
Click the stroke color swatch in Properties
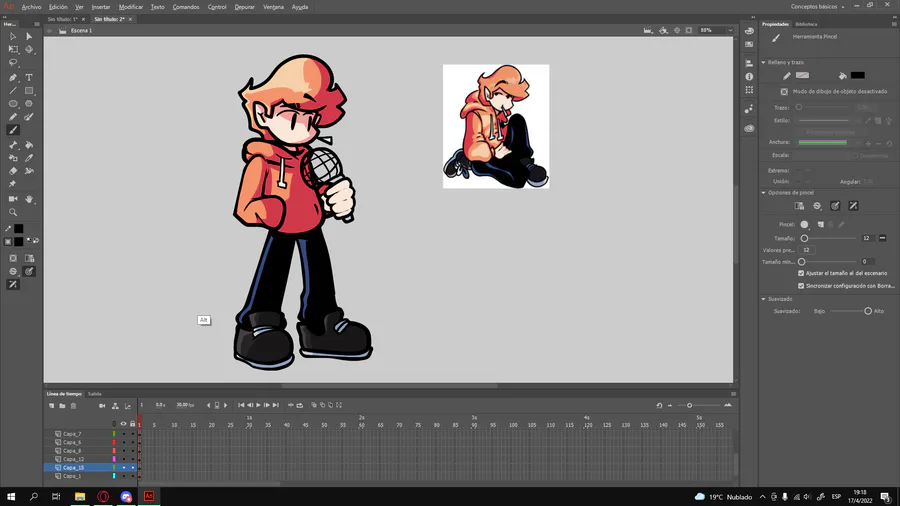pyautogui.click(x=802, y=75)
